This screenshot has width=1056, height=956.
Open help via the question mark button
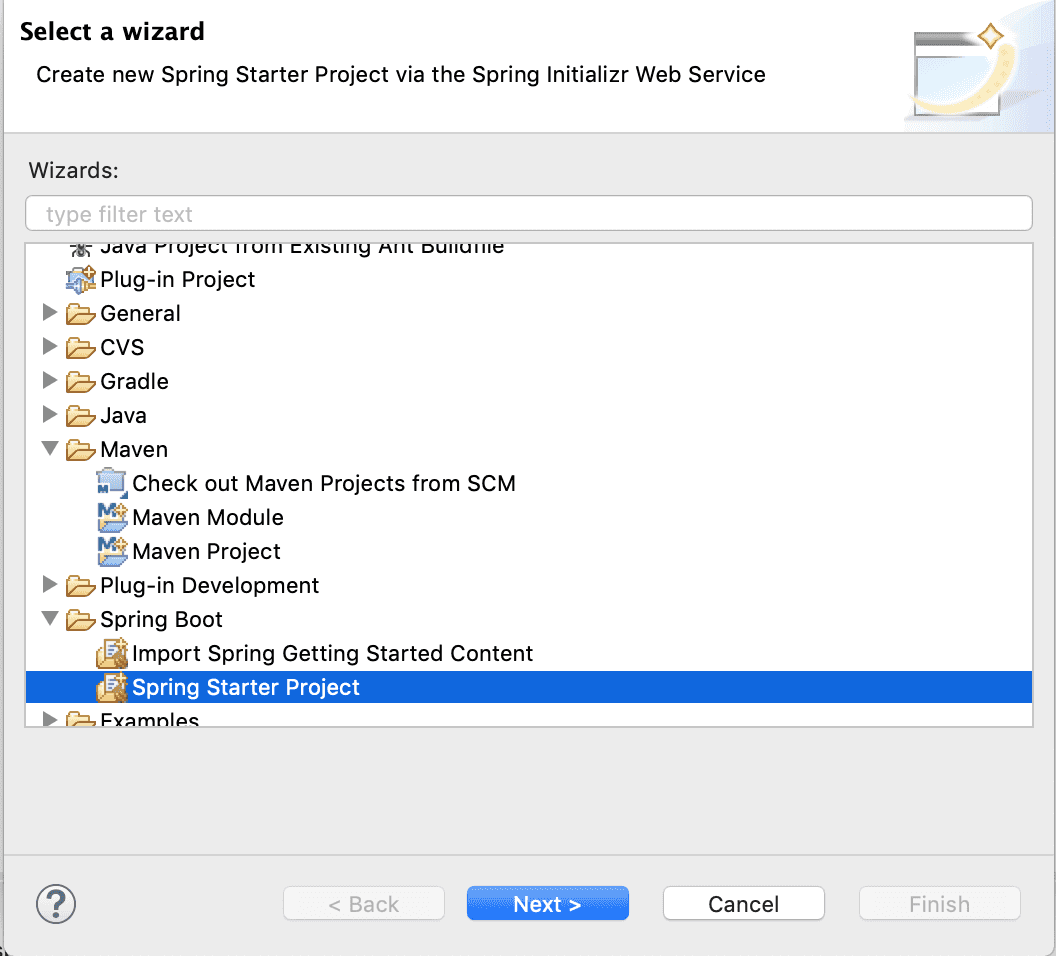click(x=56, y=903)
